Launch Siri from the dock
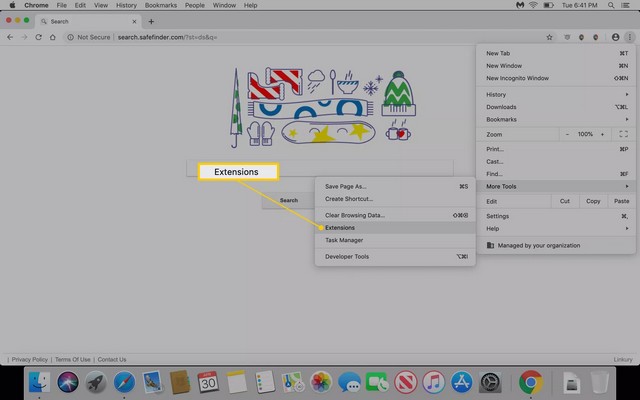The width and height of the screenshot is (640, 400). [68, 381]
